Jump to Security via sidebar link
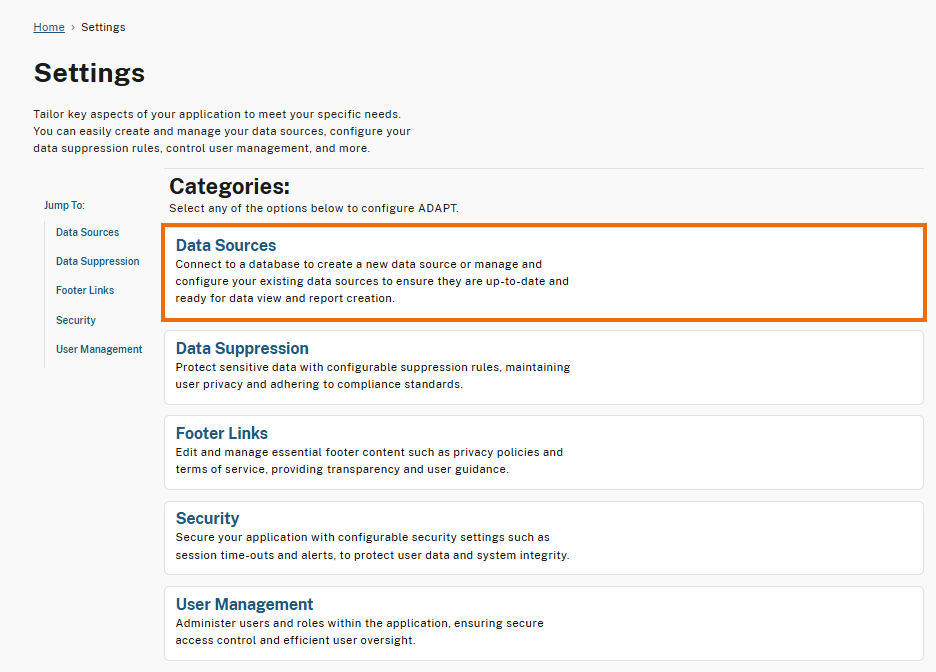Viewport: 936px width, 672px height. pos(75,319)
